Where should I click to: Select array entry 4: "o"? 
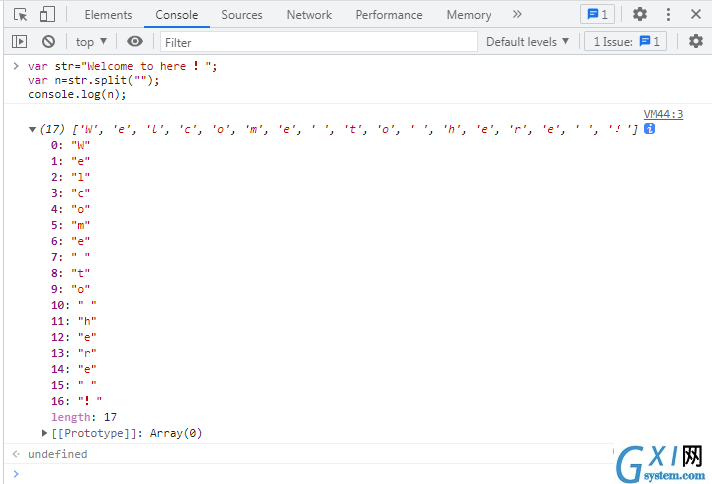coord(70,209)
